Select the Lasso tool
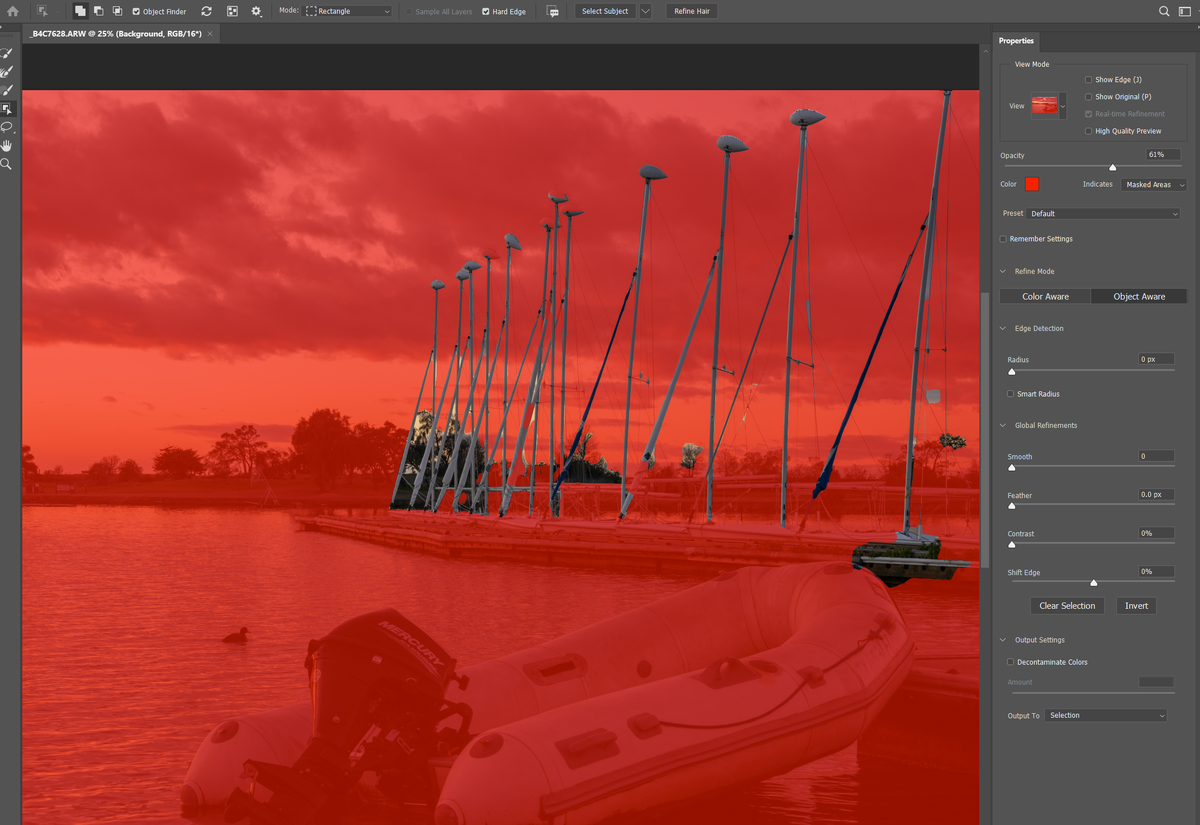1200x825 pixels. point(7,127)
